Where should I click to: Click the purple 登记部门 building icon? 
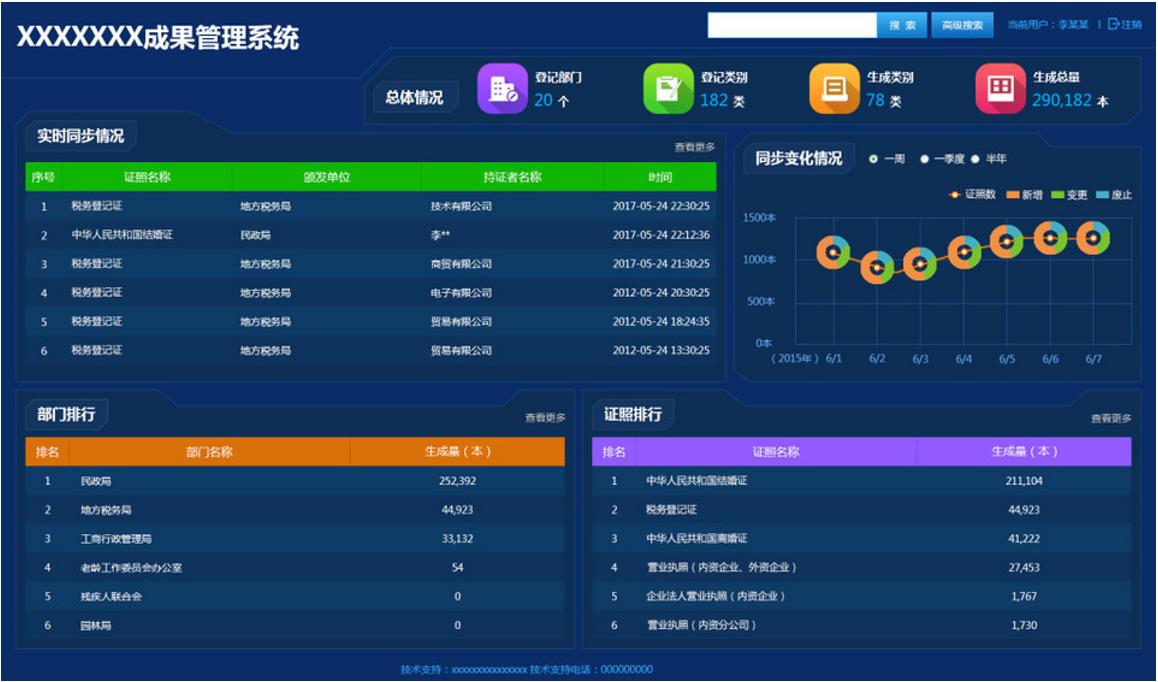tap(502, 89)
